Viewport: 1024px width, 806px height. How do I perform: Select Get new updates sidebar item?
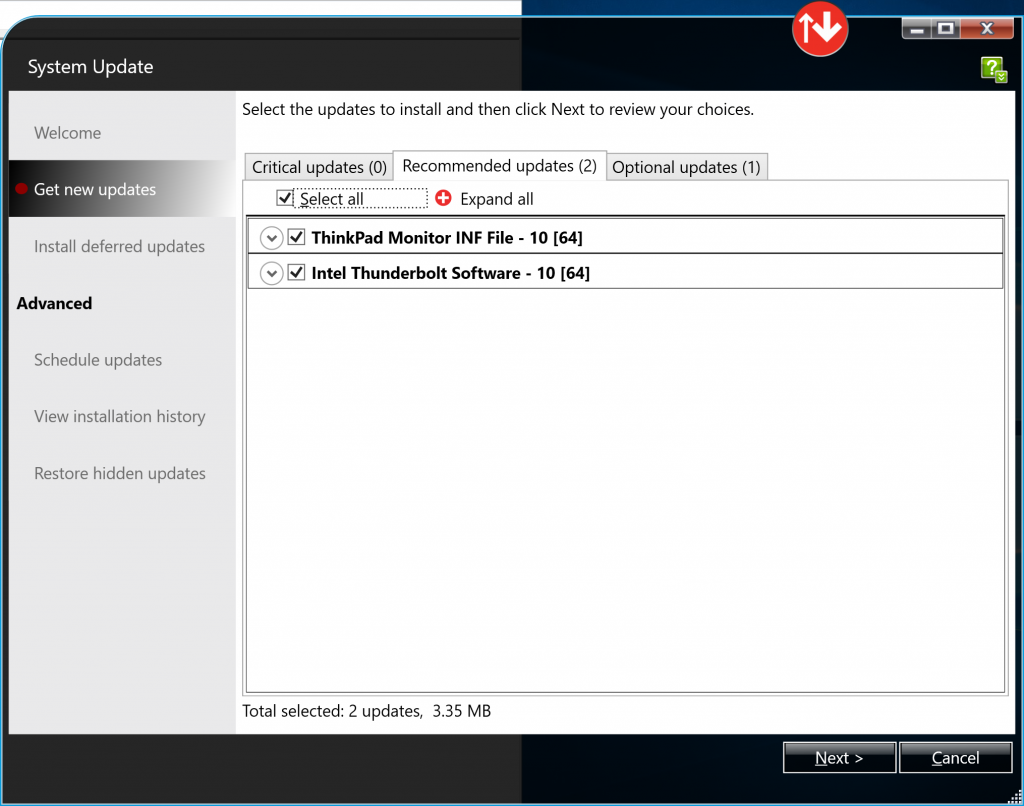[122, 189]
